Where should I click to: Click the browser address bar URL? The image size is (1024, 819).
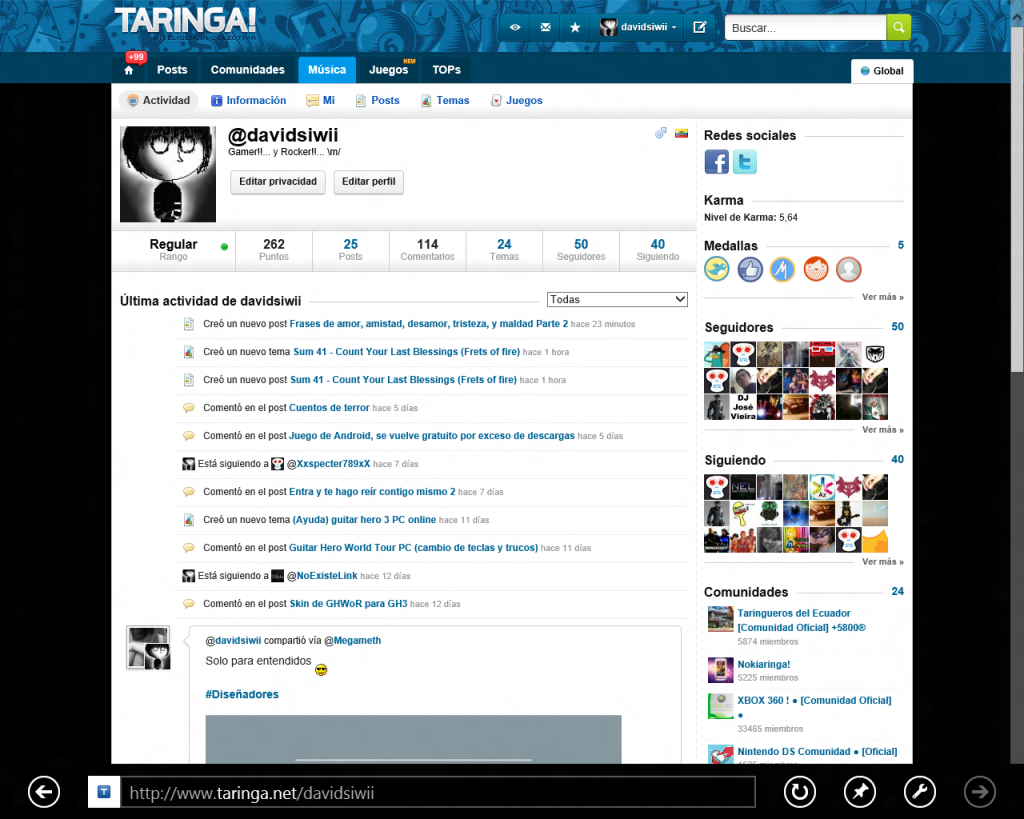438,792
